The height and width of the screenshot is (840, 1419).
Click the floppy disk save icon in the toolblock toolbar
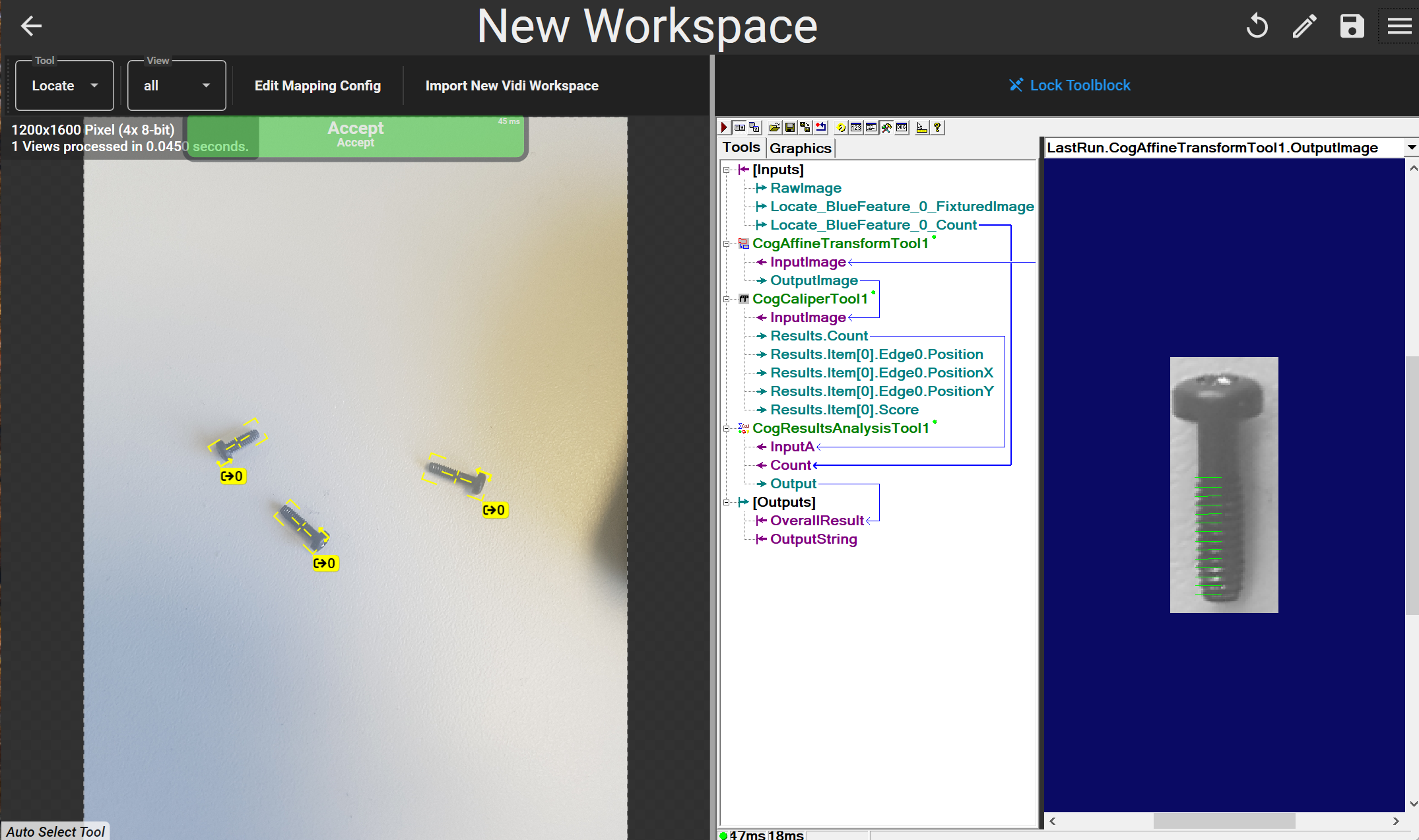pos(790,127)
